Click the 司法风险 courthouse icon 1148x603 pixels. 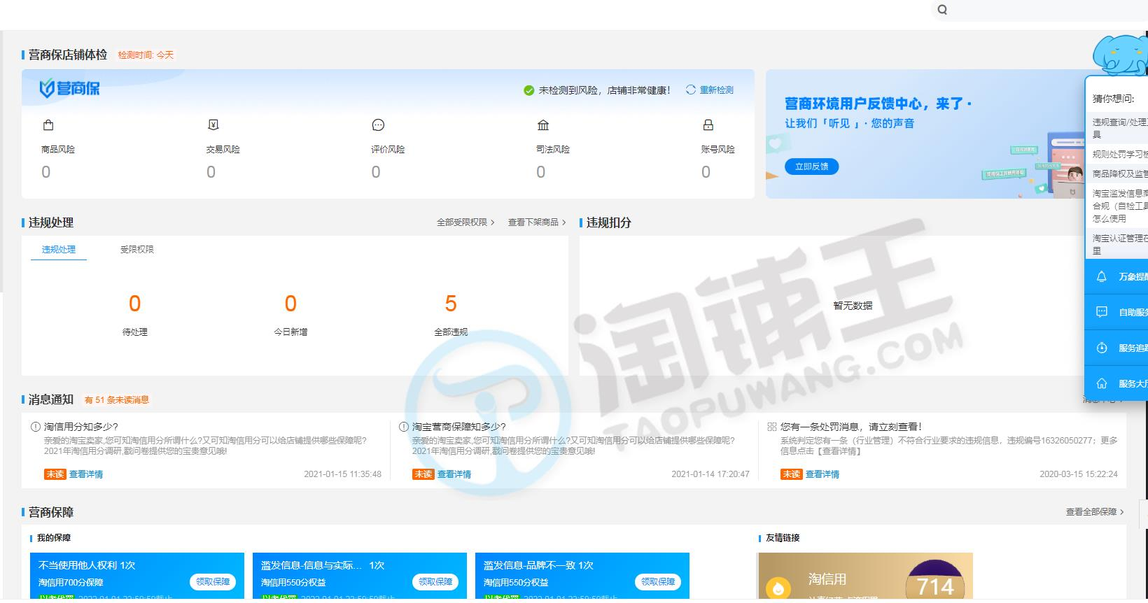(x=543, y=125)
